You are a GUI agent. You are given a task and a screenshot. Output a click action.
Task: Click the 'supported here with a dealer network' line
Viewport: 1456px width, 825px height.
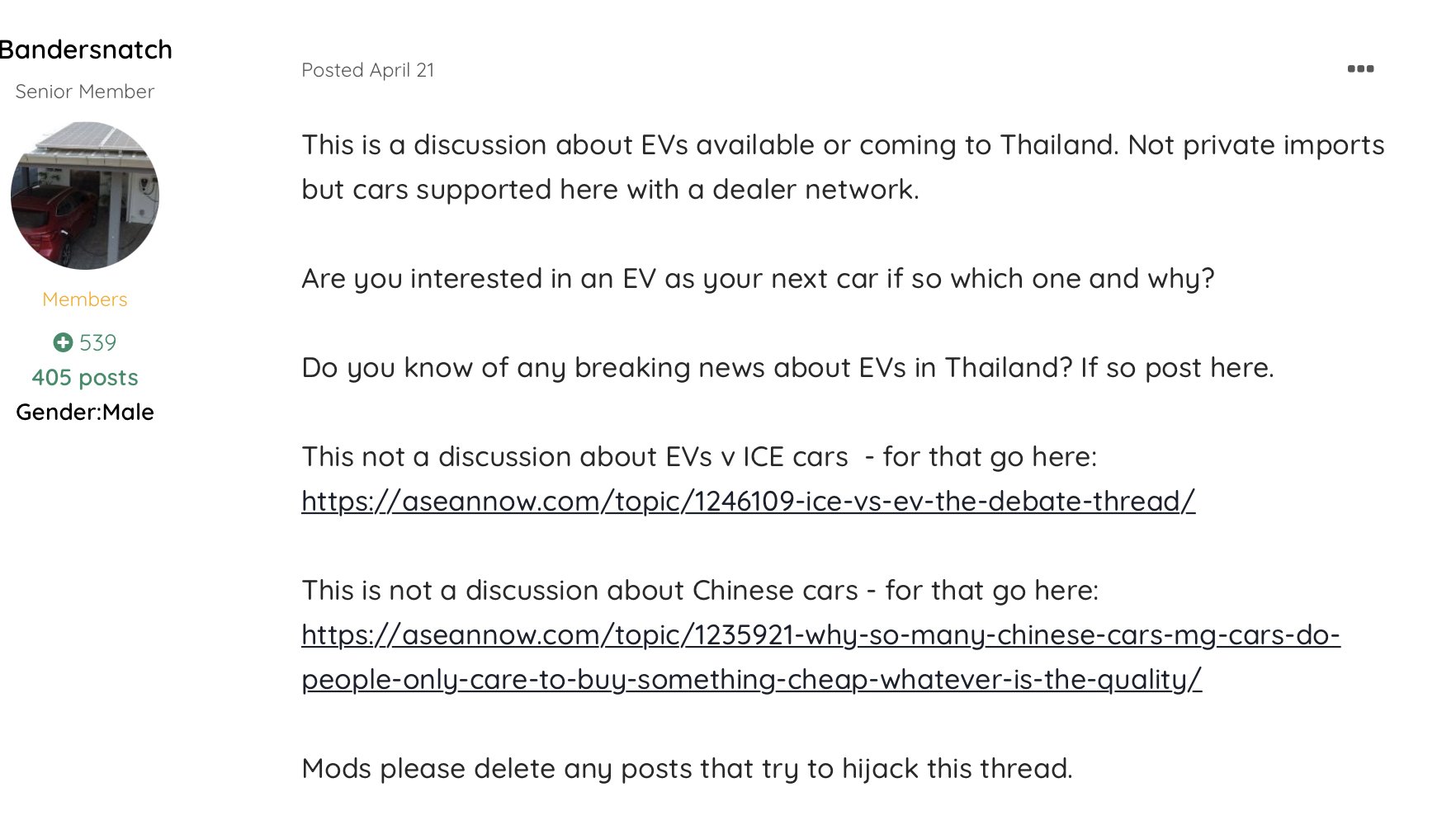pos(610,189)
